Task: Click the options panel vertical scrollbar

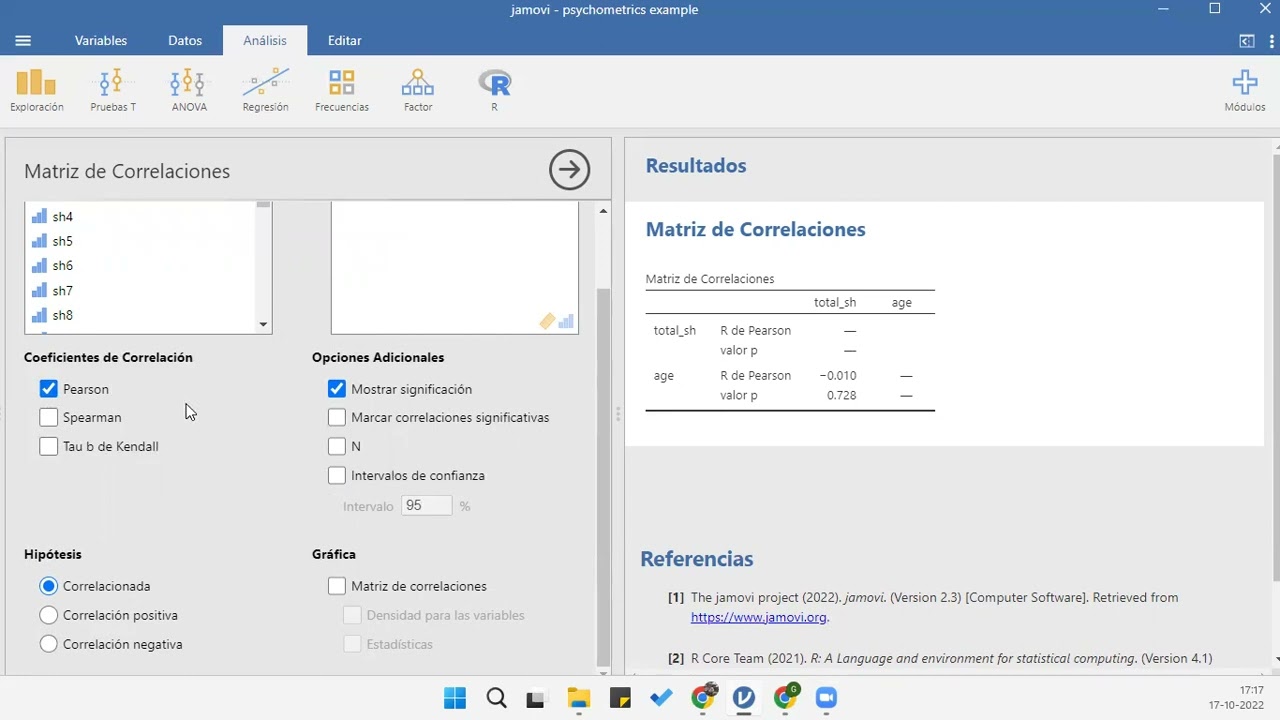Action: (x=603, y=476)
